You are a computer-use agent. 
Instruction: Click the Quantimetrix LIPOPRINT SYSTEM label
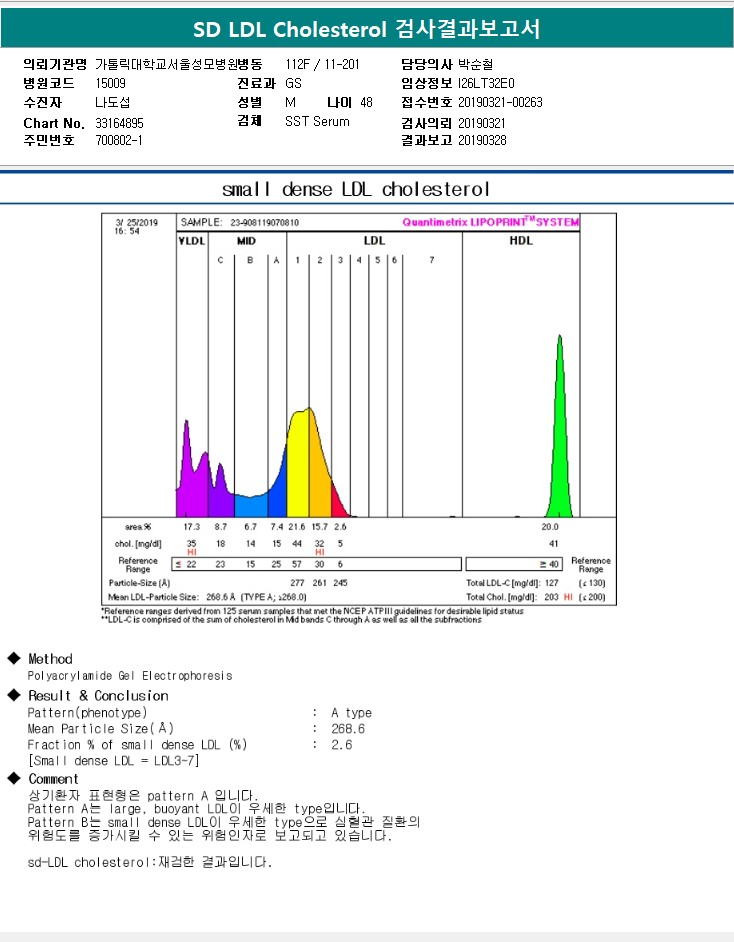click(491, 222)
